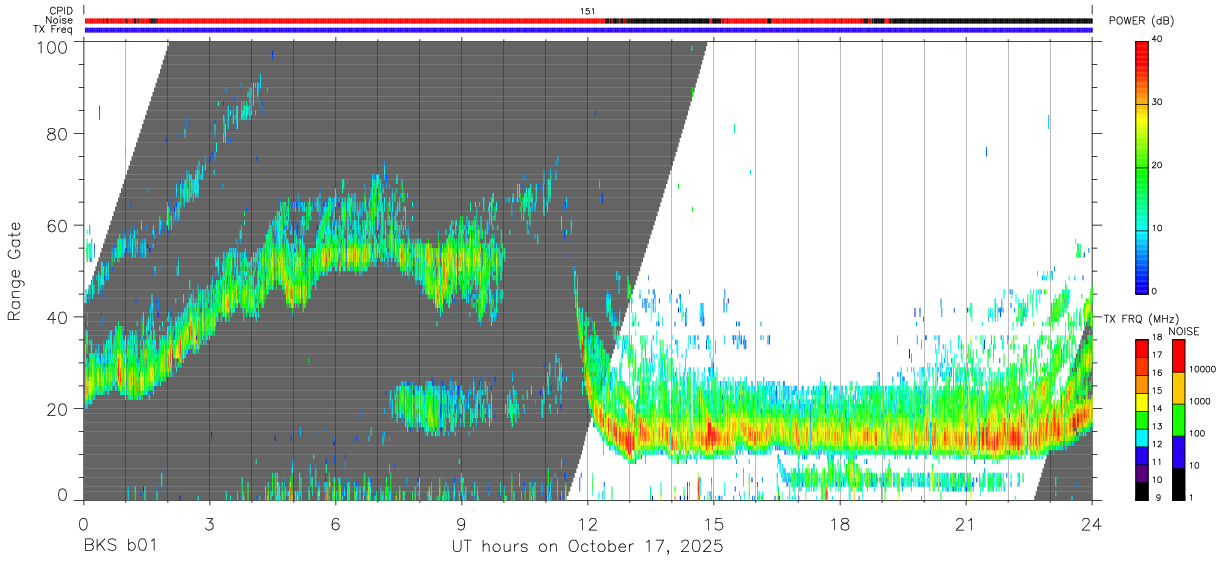Screen dimensions: 1228x567
Task: Click the TX frequency label 16
Action: tap(1158, 374)
